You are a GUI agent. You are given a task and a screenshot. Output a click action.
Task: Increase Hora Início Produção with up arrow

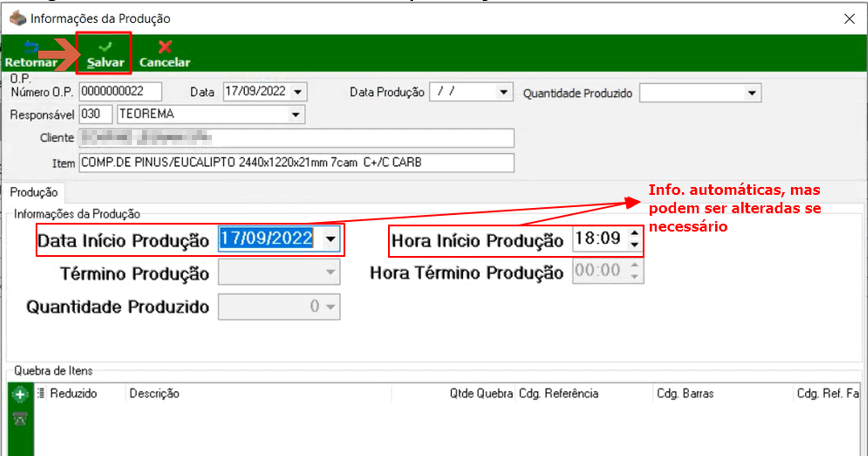635,233
